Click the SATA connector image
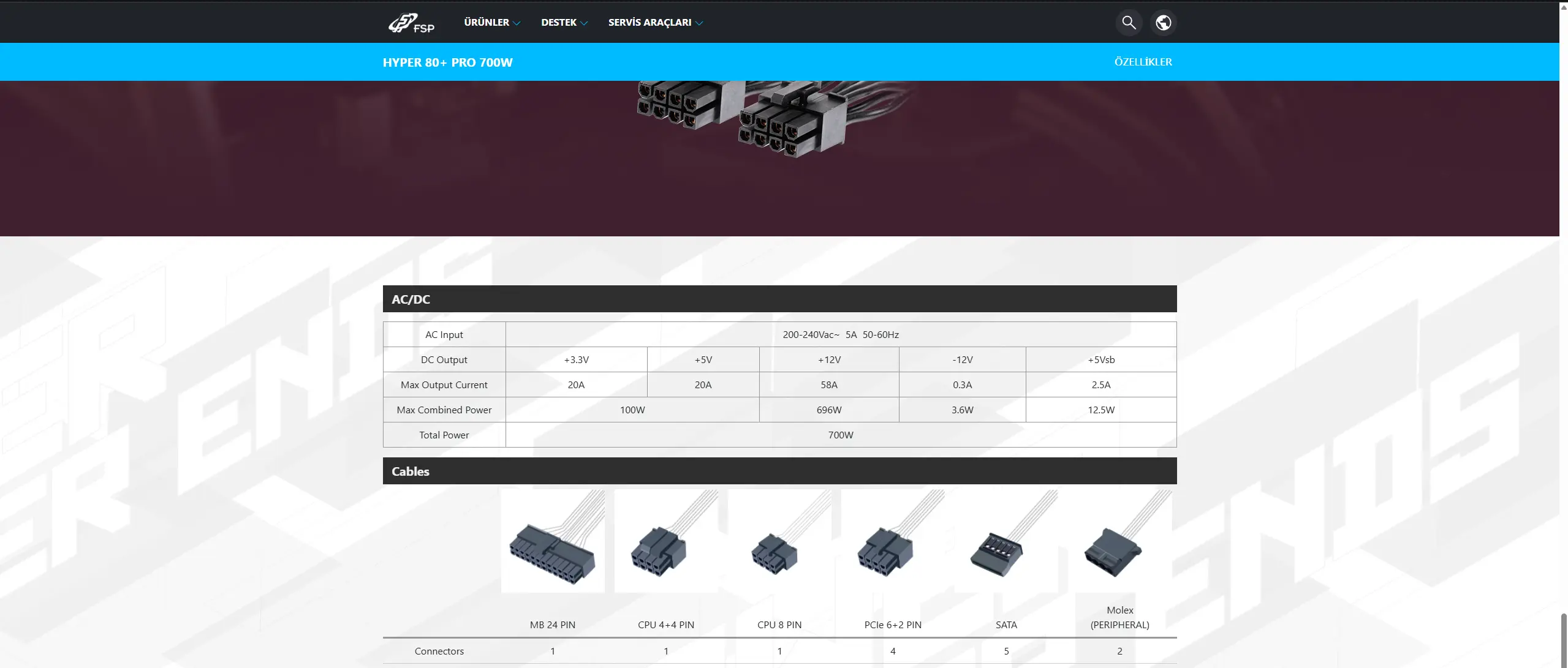 [x=1006, y=541]
